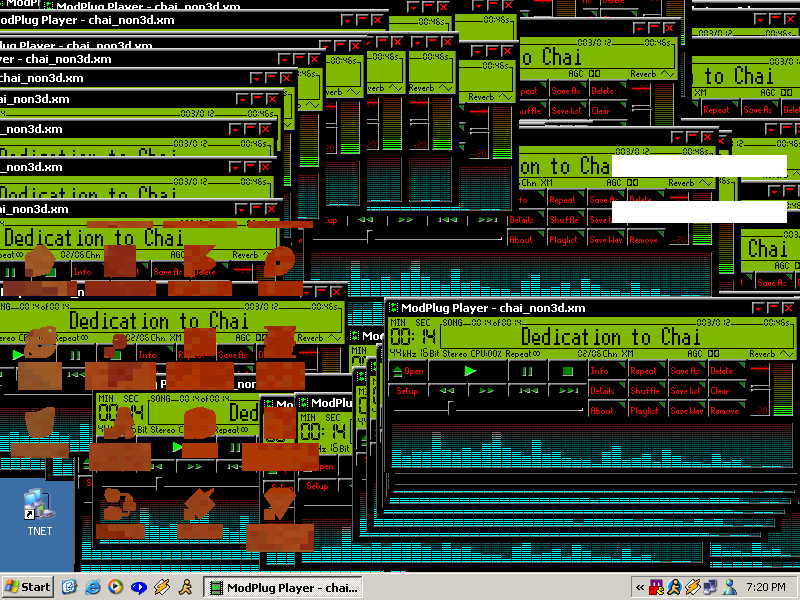
Task: Stop the song in the frontmost player
Action: 566,371
